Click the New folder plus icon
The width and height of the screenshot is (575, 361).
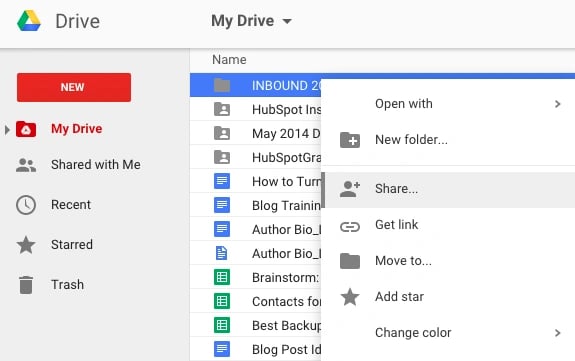click(x=350, y=140)
